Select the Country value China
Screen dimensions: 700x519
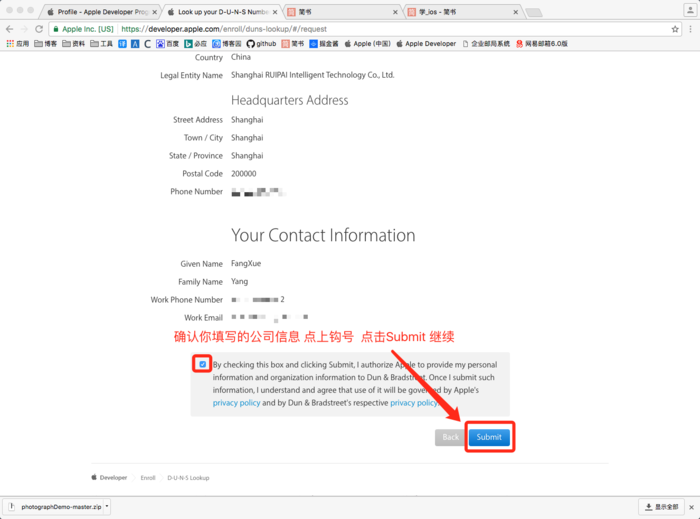(241, 57)
